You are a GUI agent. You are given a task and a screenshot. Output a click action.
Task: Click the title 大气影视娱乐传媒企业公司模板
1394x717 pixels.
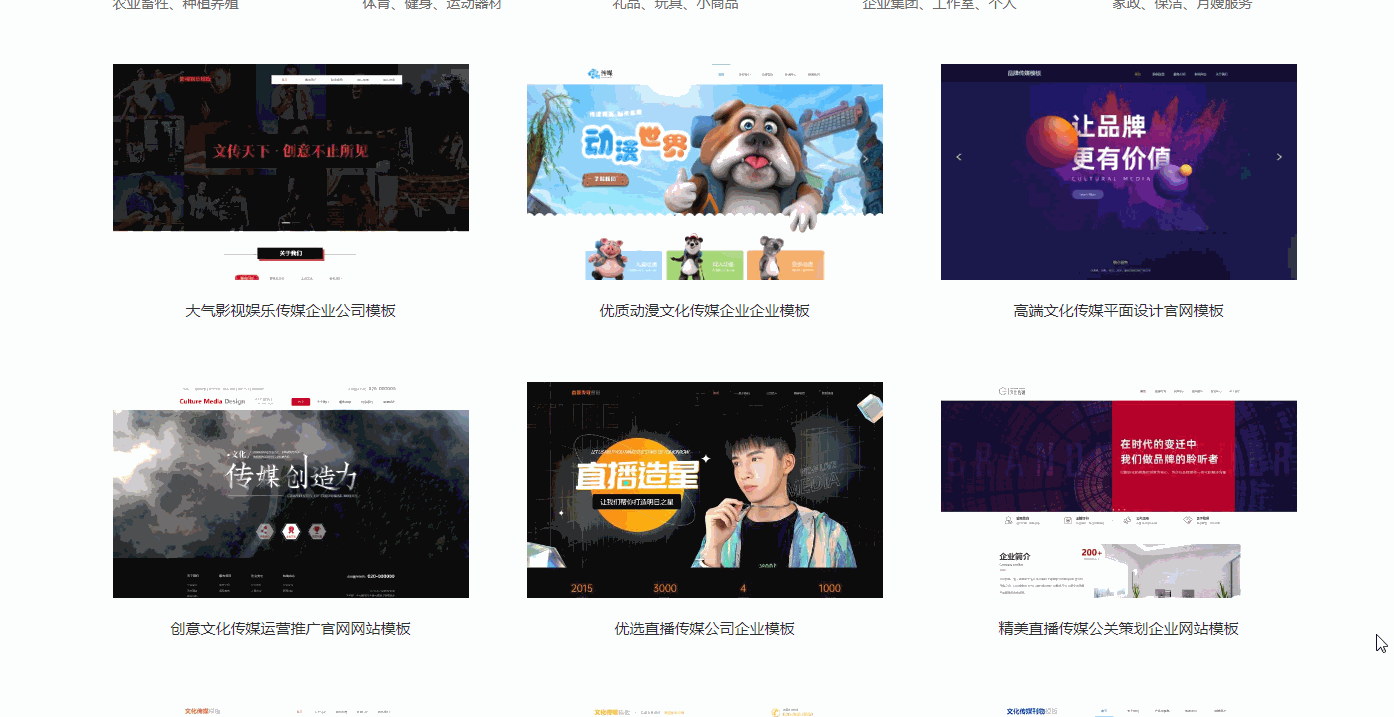click(x=291, y=311)
